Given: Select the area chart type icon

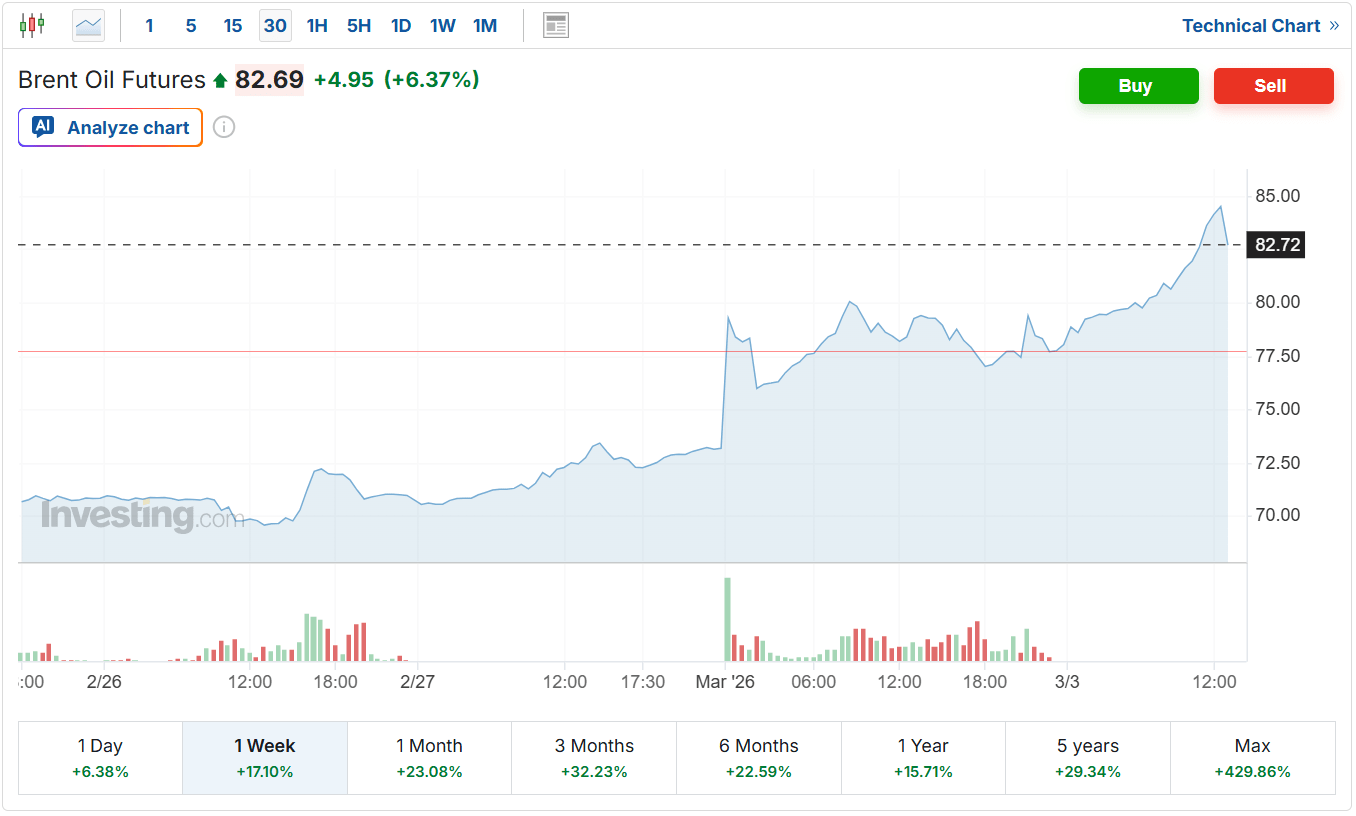Looking at the screenshot, I should (x=88, y=25).
